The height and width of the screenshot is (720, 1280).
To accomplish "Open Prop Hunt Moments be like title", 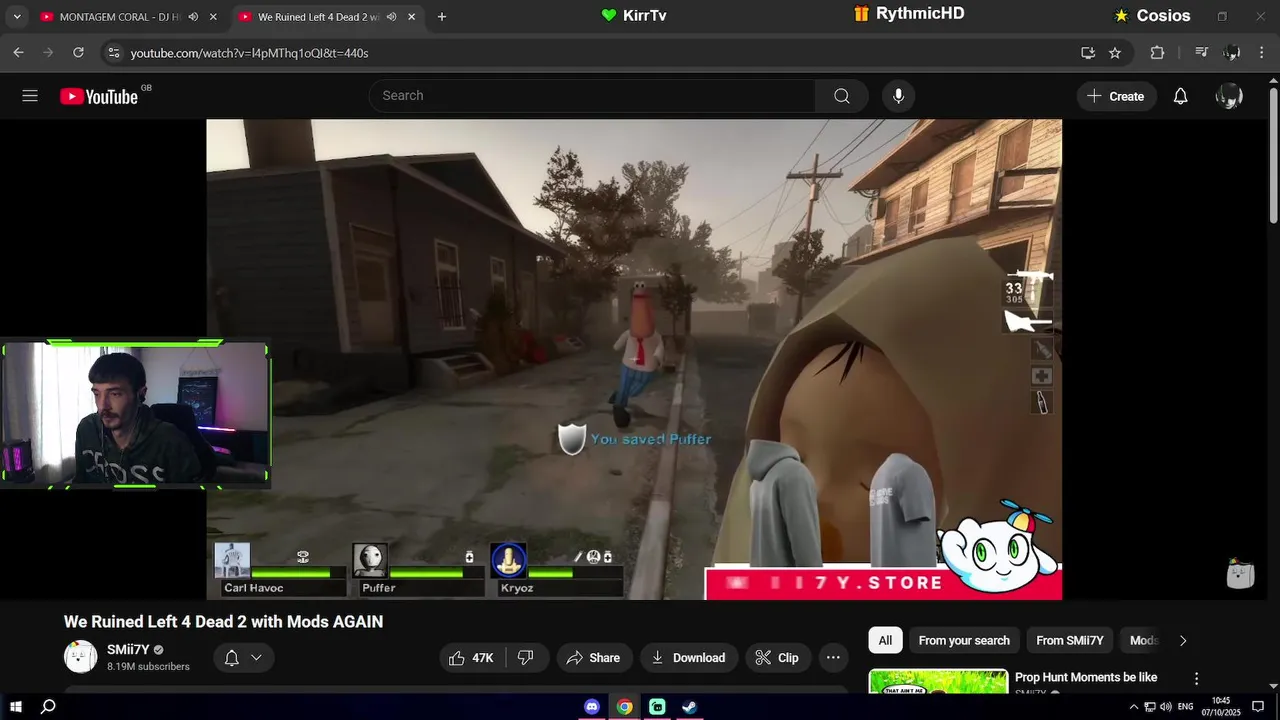I will point(1085,677).
